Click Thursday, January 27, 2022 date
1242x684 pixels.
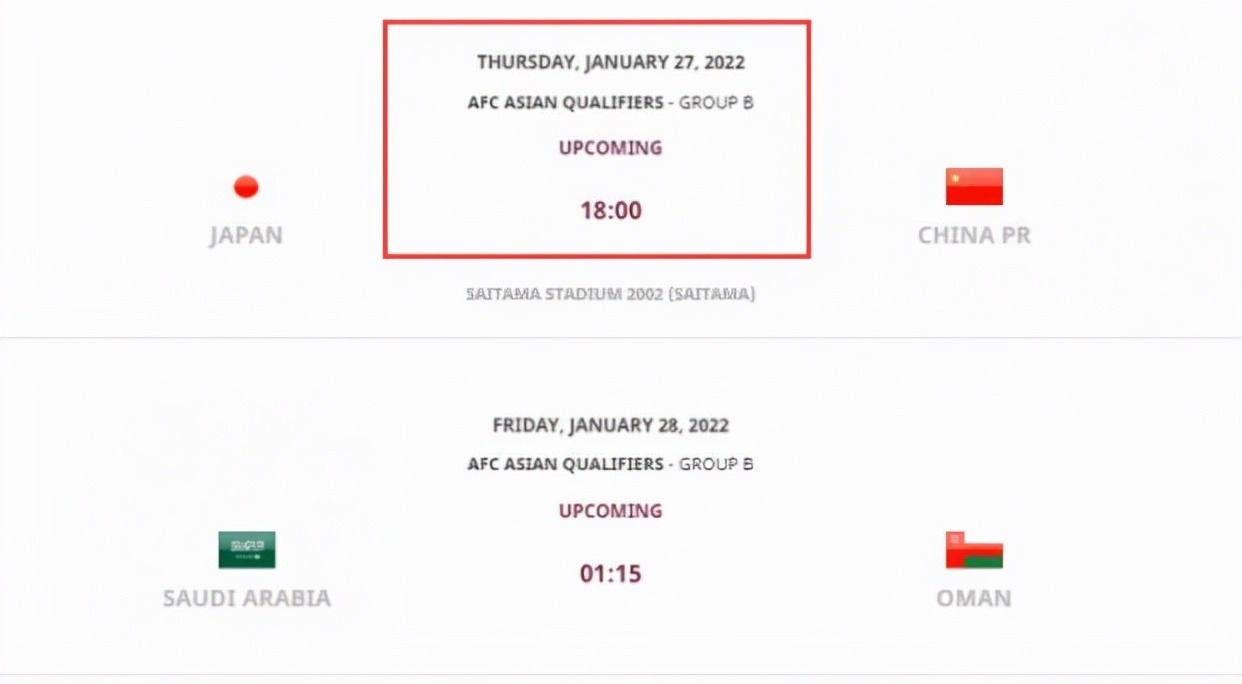pyautogui.click(x=611, y=62)
